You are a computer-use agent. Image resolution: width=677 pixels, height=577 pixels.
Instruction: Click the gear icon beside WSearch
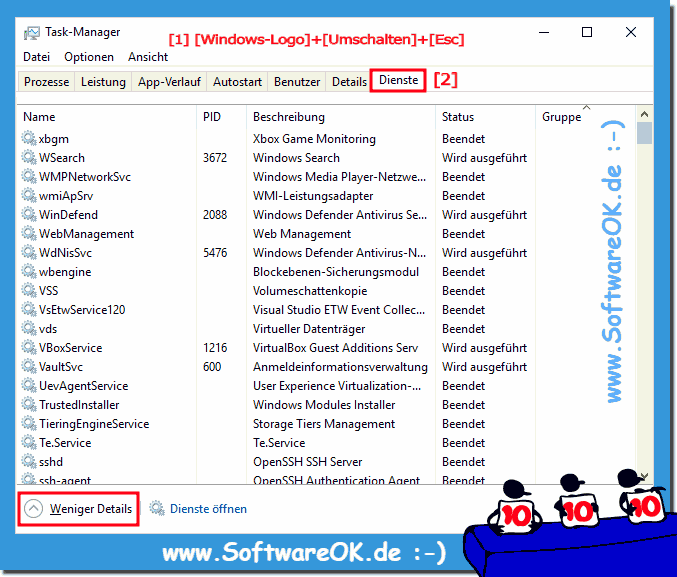pyautogui.click(x=29, y=157)
